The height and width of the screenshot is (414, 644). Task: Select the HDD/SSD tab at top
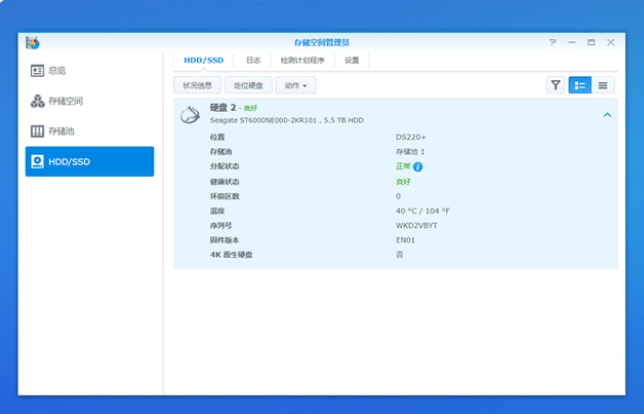203,60
